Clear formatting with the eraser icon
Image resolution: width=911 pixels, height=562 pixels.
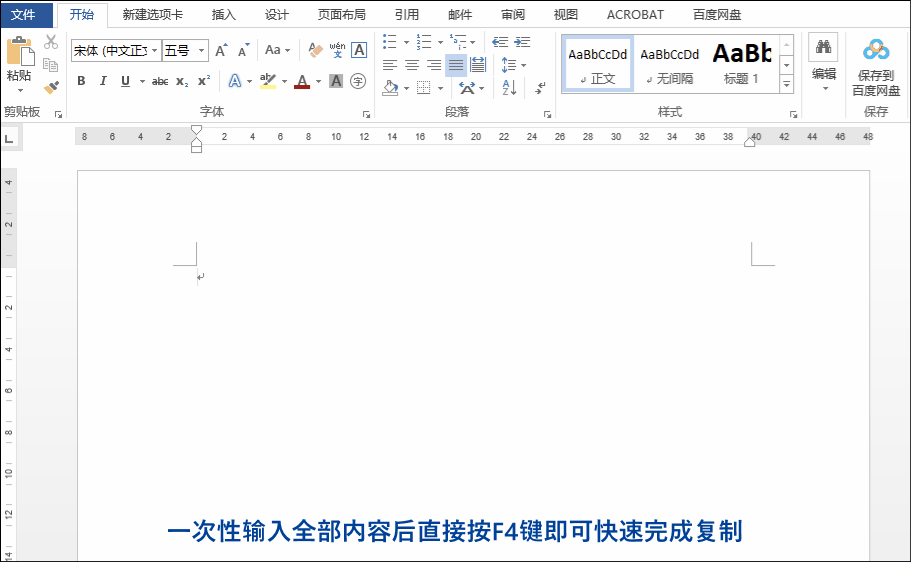click(x=315, y=50)
